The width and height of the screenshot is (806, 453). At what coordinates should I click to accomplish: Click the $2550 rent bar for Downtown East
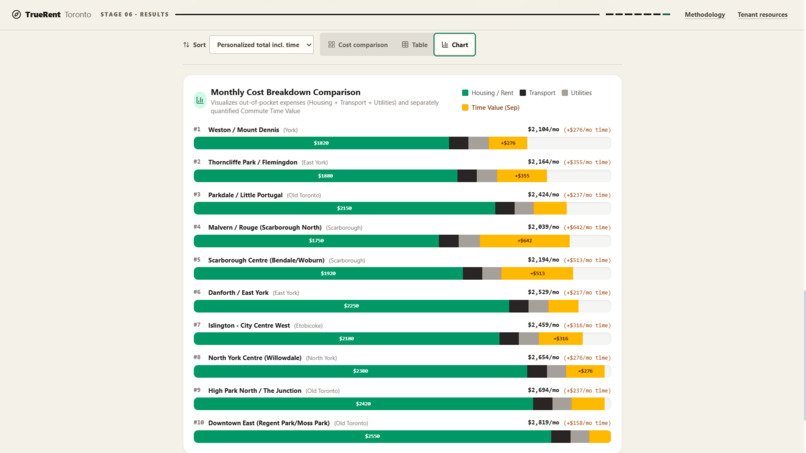coord(372,437)
